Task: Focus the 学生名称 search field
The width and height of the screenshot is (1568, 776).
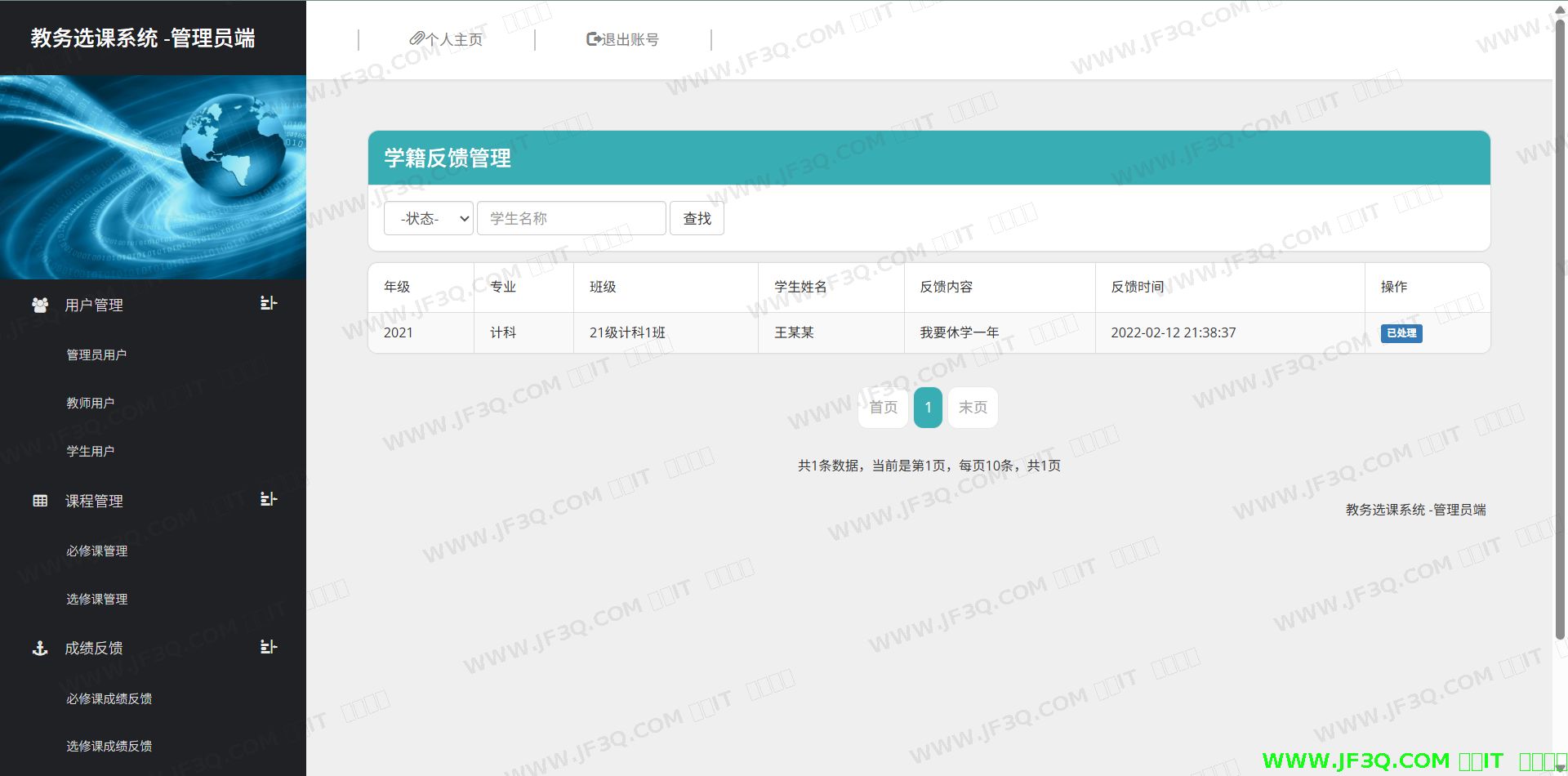Action: click(x=571, y=218)
